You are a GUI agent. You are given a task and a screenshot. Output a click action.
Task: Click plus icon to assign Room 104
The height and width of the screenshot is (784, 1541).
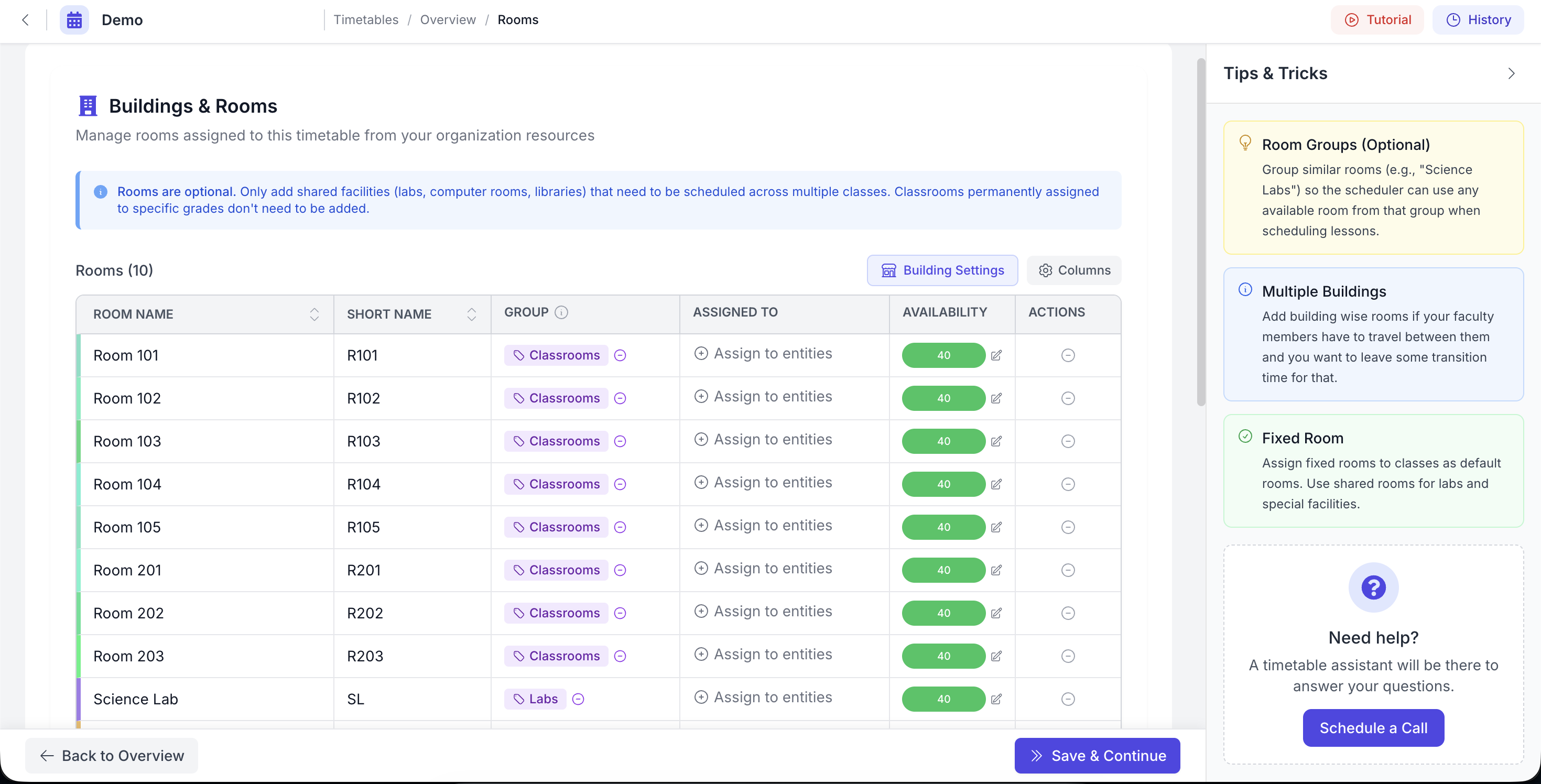click(701, 483)
